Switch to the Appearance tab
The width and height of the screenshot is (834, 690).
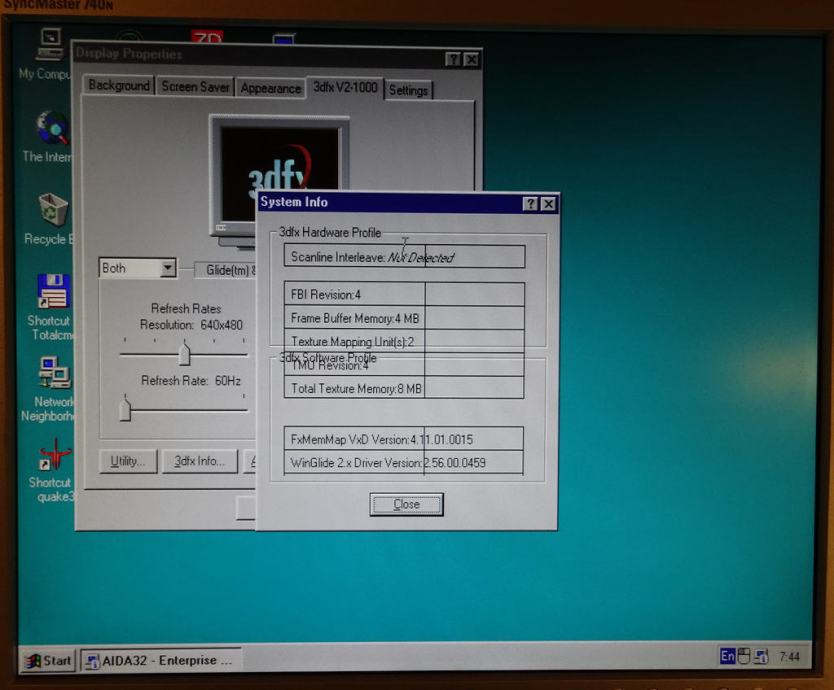coord(270,88)
